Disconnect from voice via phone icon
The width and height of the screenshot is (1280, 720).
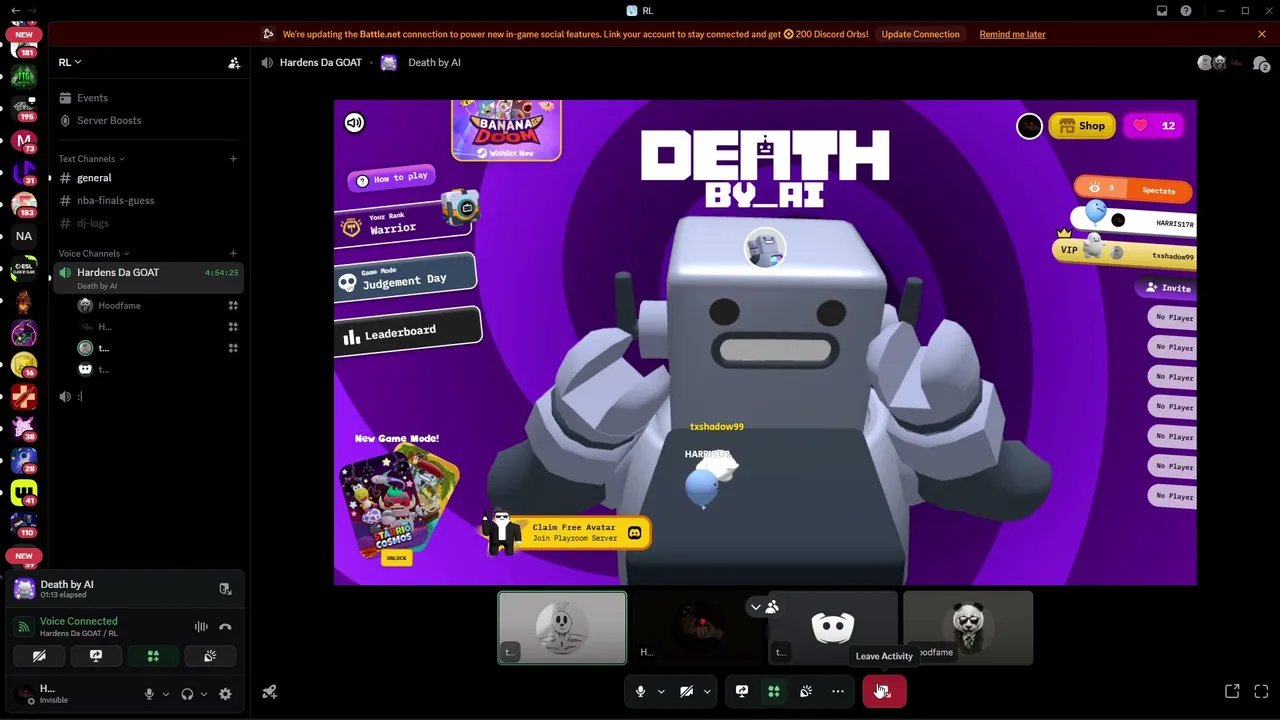coord(225,627)
